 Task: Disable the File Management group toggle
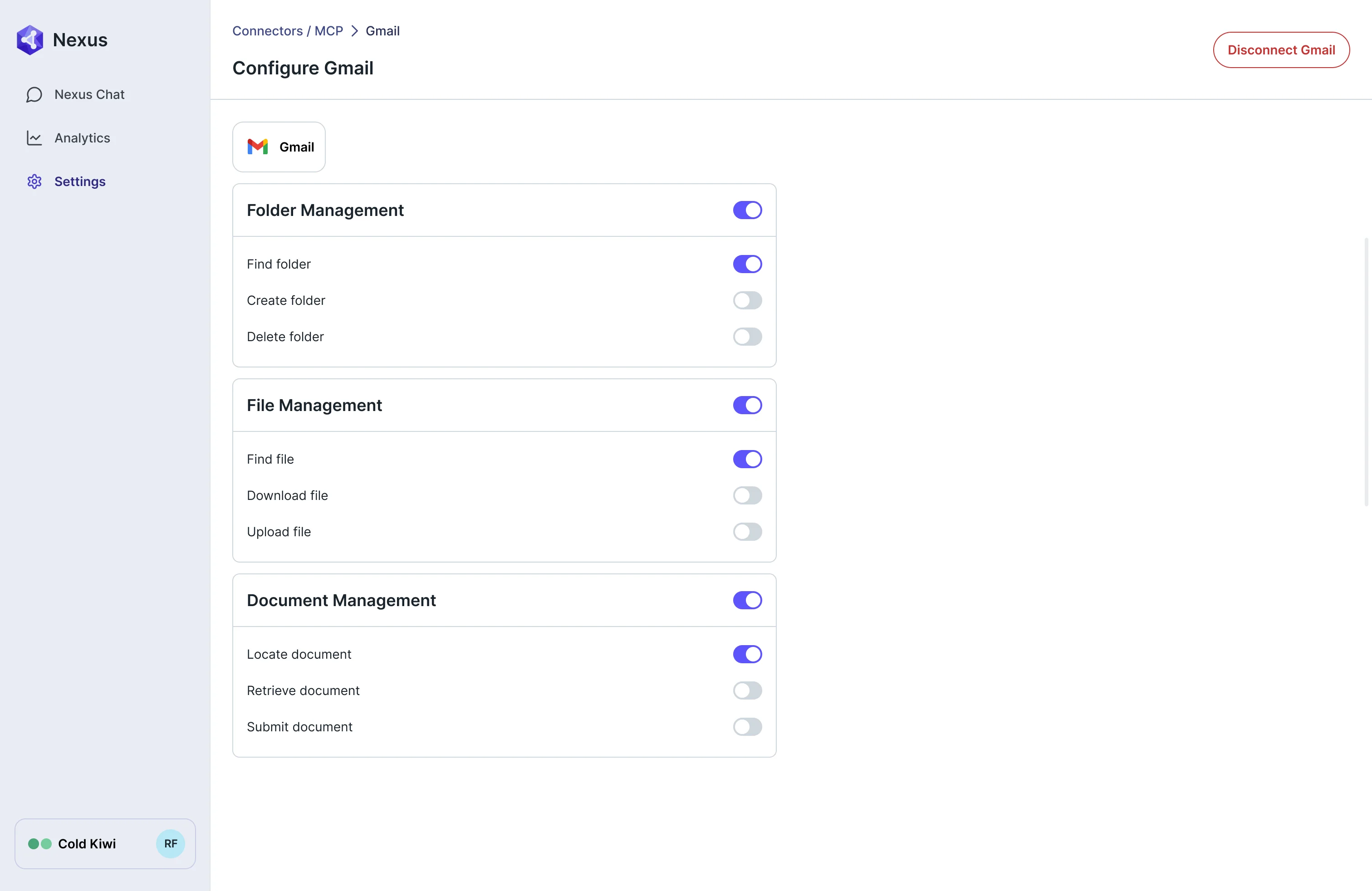[x=748, y=405]
